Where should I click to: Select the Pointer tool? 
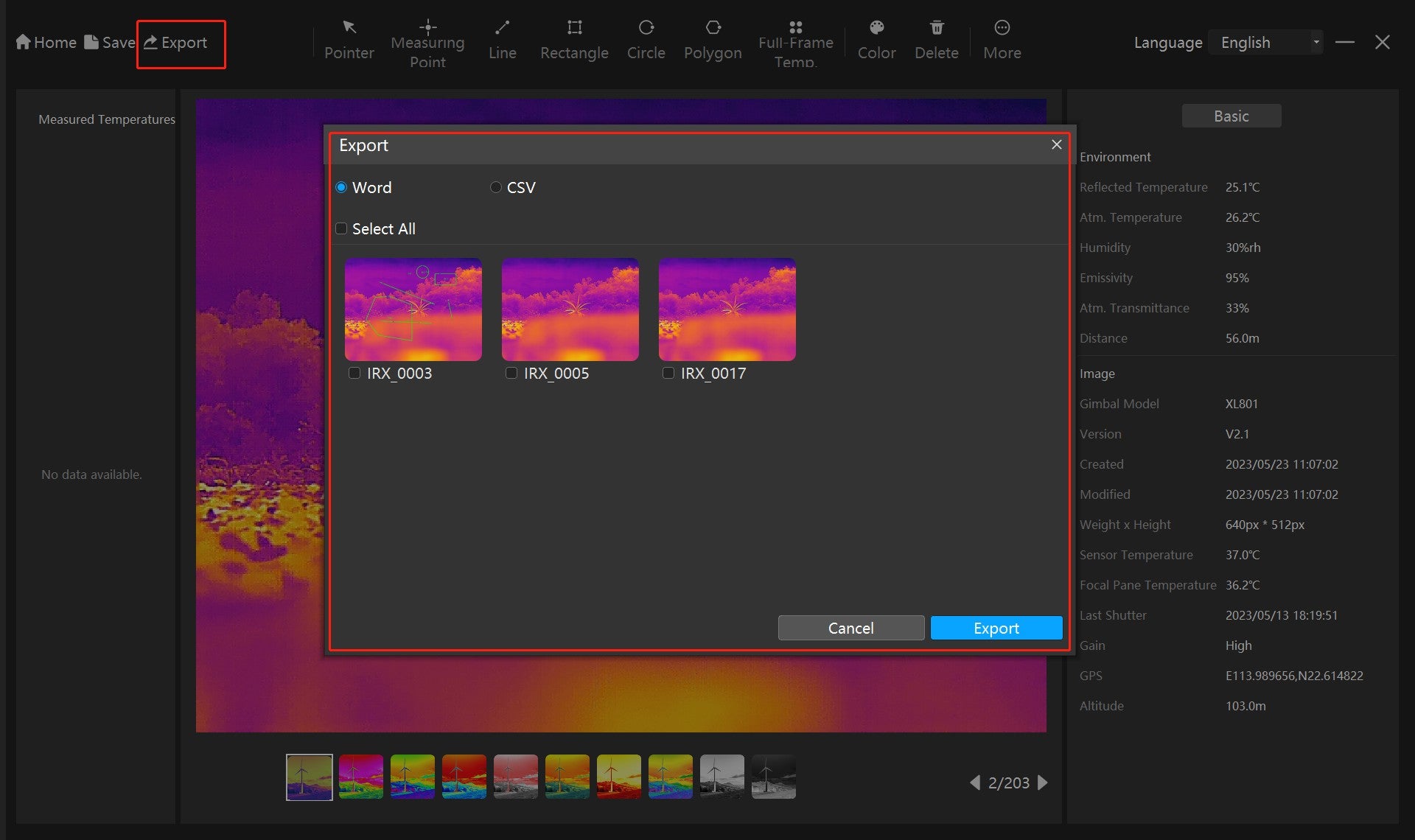pyautogui.click(x=349, y=38)
